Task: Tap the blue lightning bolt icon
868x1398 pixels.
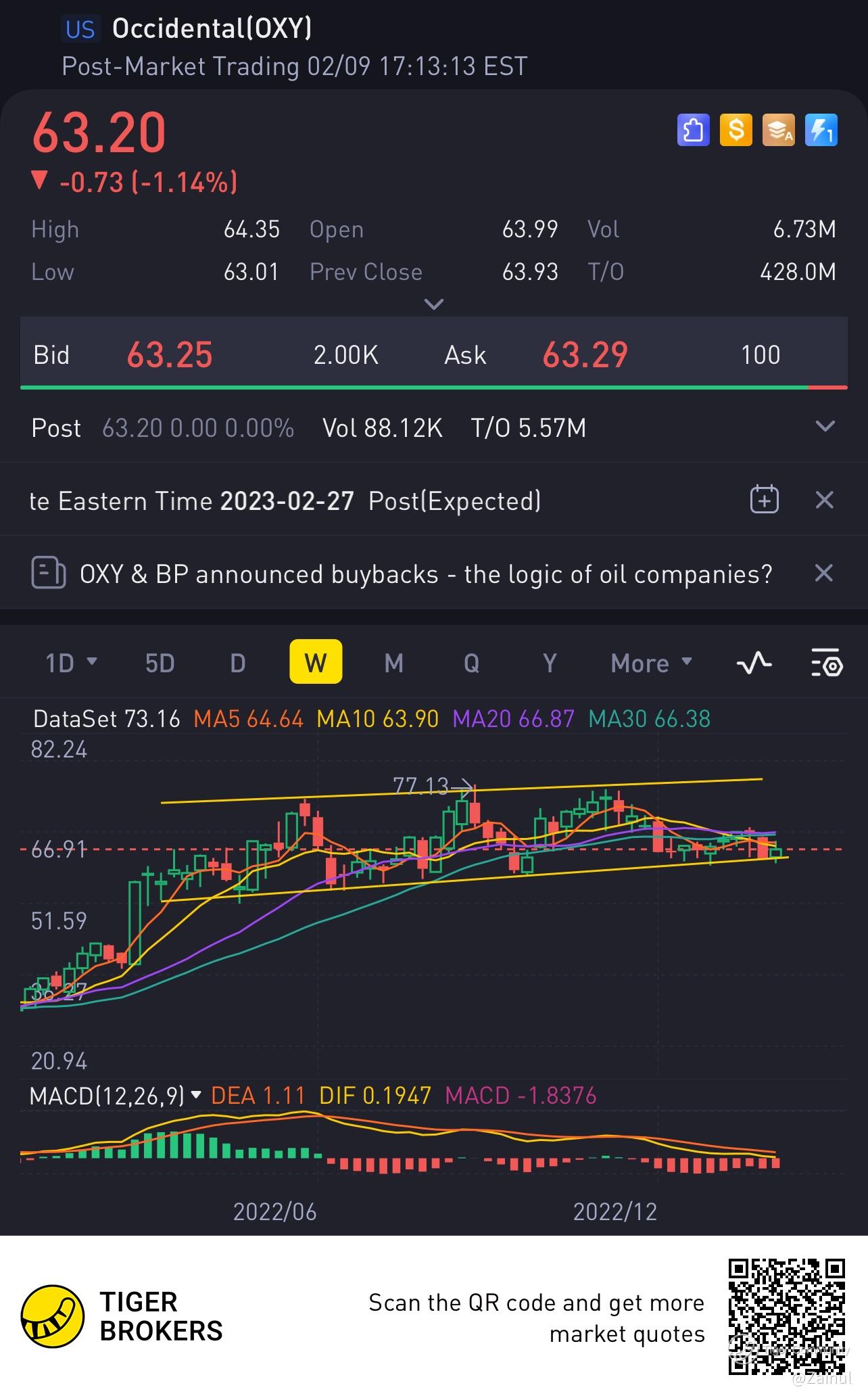Action: (821, 130)
